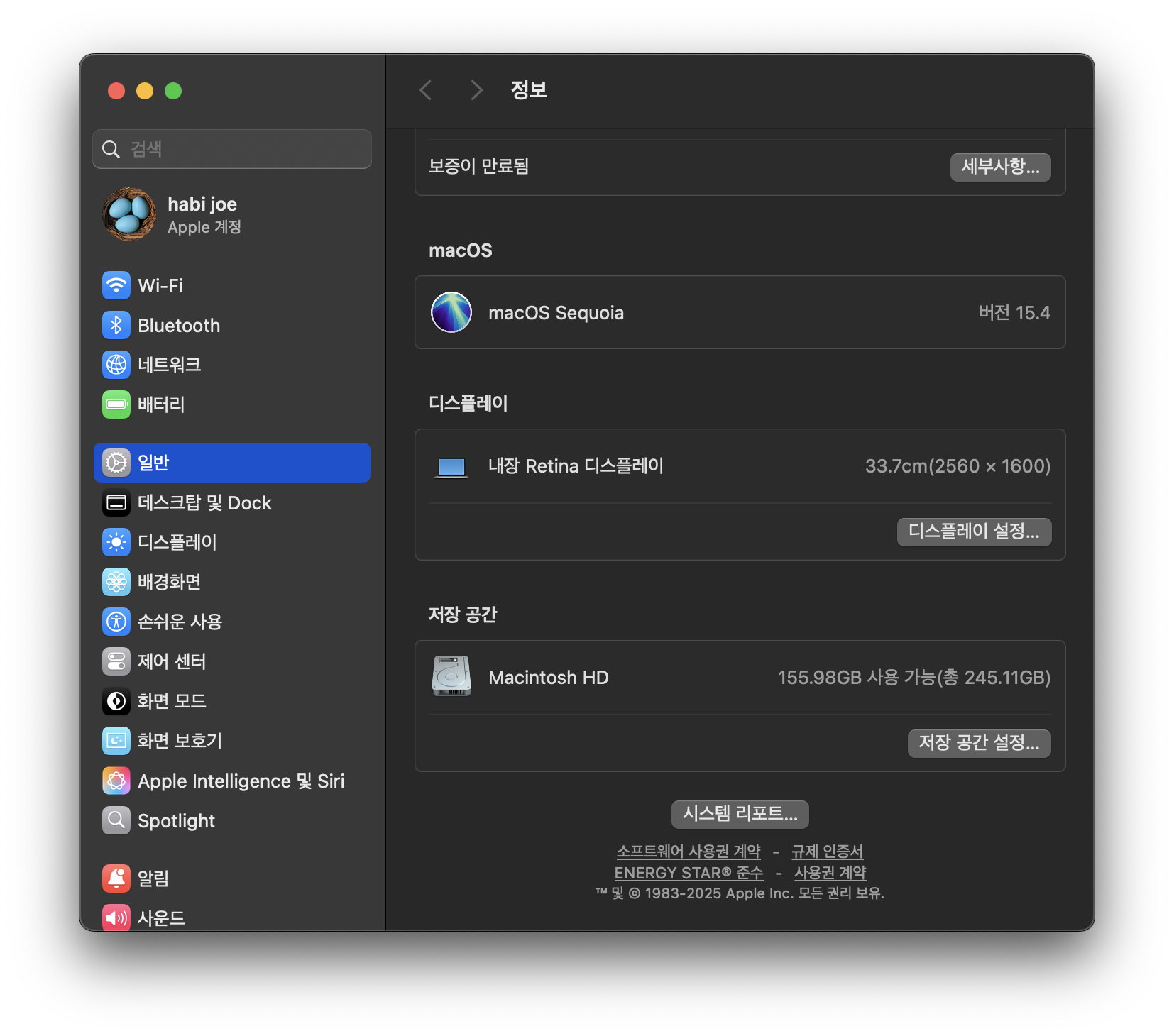
Task: Minimize window with yellow button
Action: pyautogui.click(x=145, y=91)
